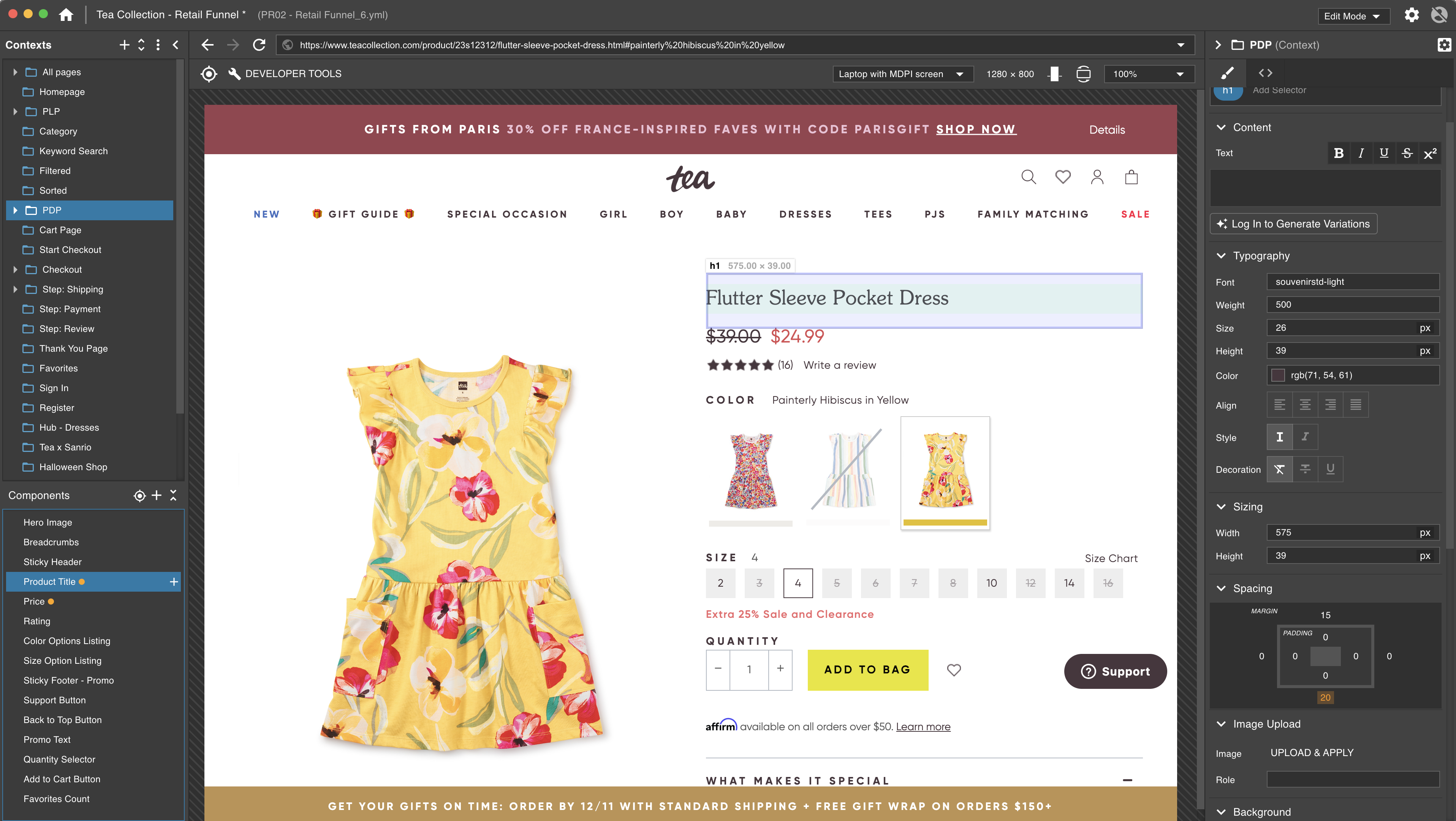
Task: Collapse the Content section
Action: pyautogui.click(x=1221, y=128)
